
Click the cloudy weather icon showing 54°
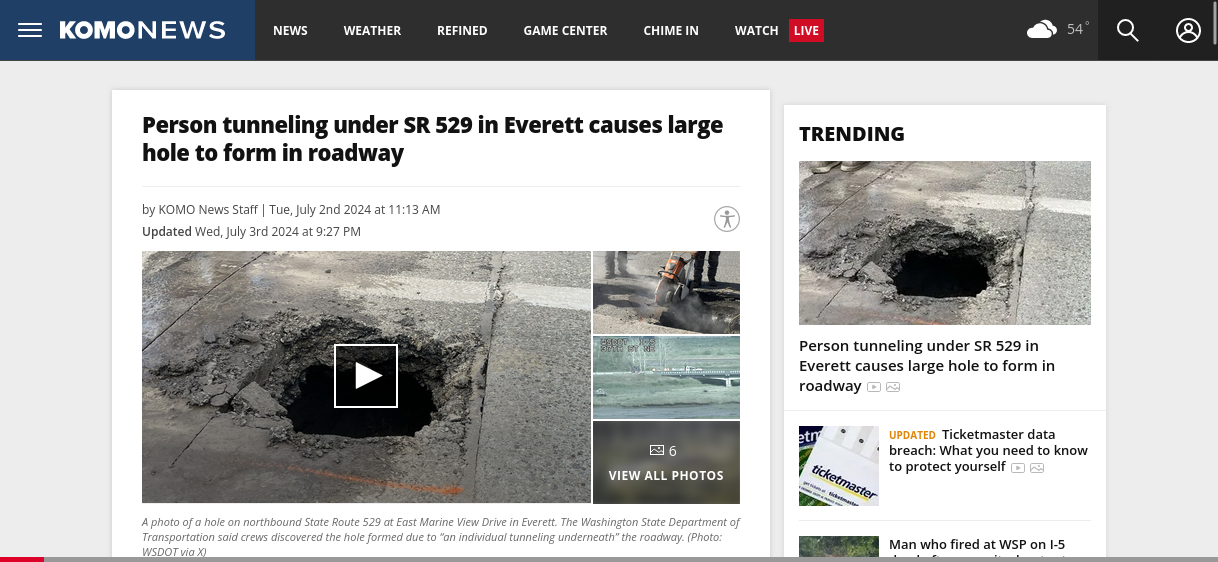pos(1042,30)
